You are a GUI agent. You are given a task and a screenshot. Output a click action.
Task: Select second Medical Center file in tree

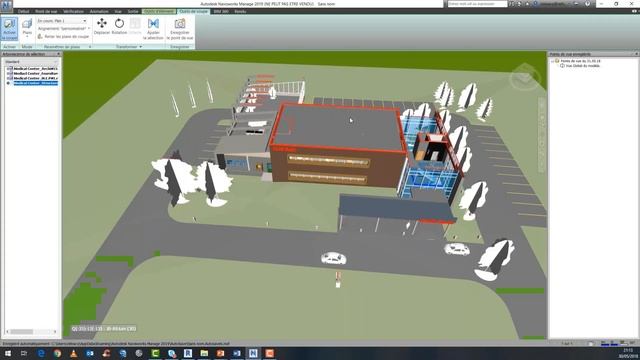[x=36, y=73]
